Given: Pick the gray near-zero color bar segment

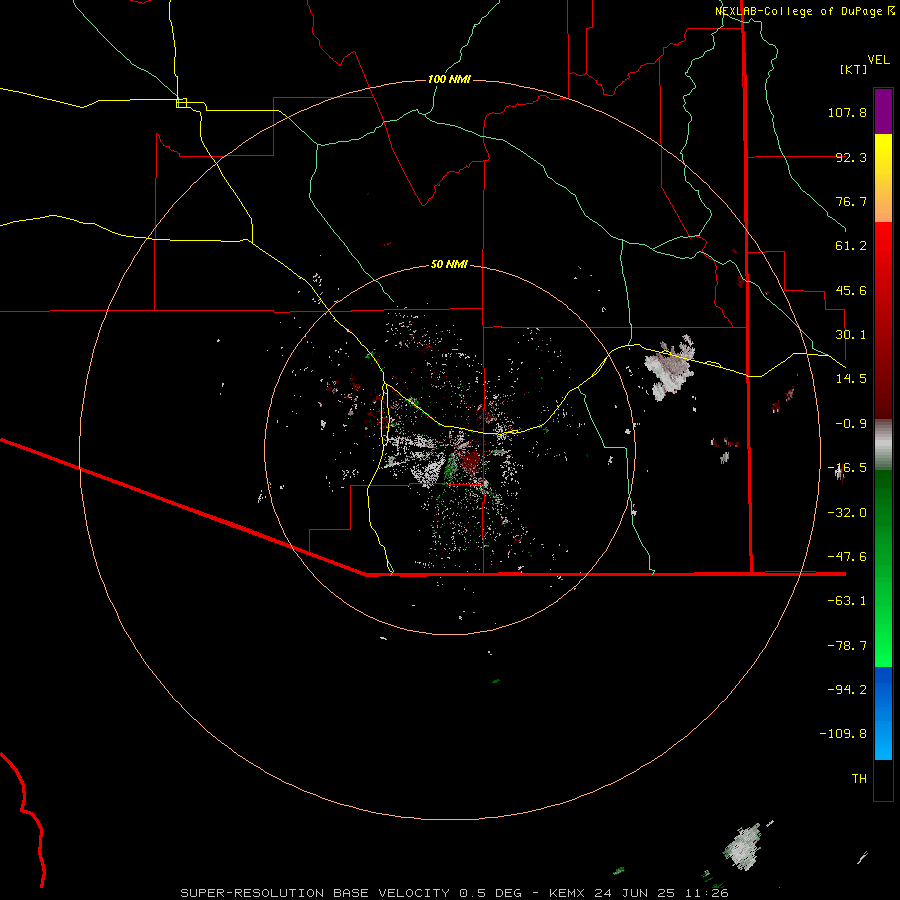Looking at the screenshot, I should coord(883,444).
